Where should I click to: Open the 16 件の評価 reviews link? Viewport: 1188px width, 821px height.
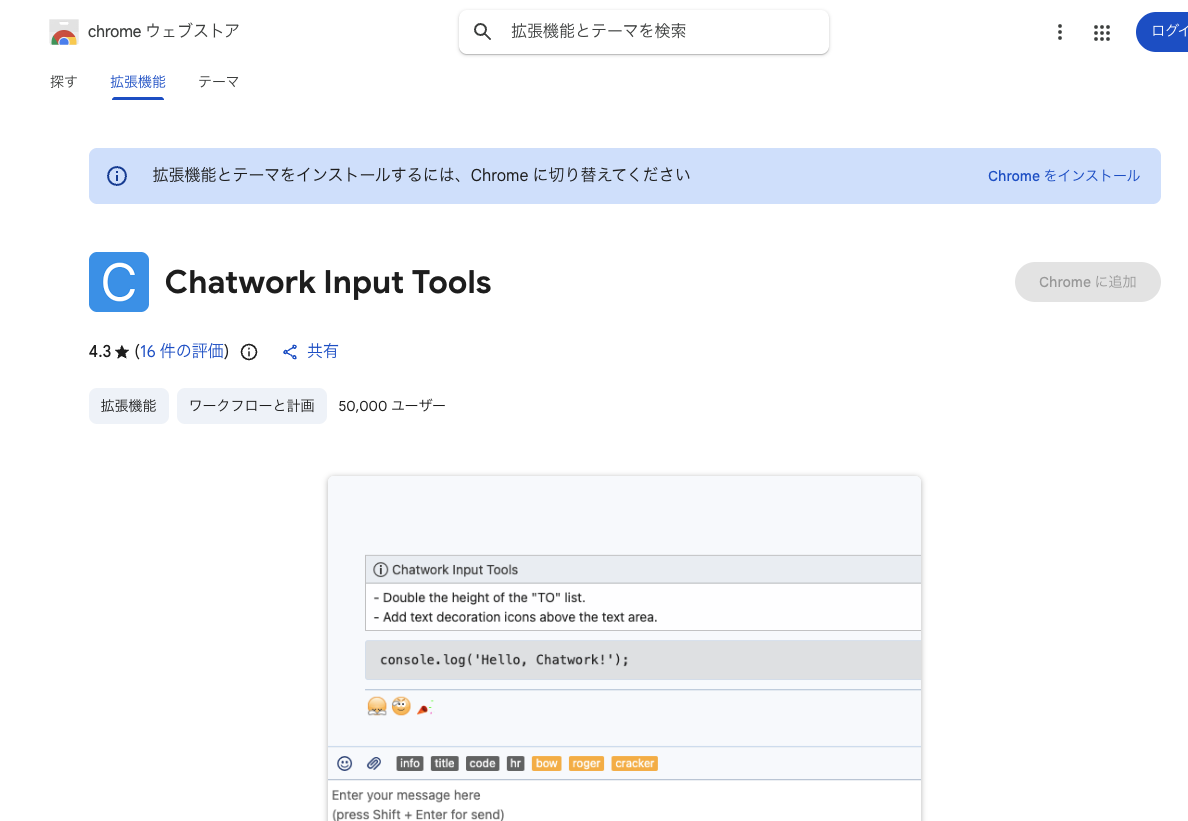tap(183, 351)
